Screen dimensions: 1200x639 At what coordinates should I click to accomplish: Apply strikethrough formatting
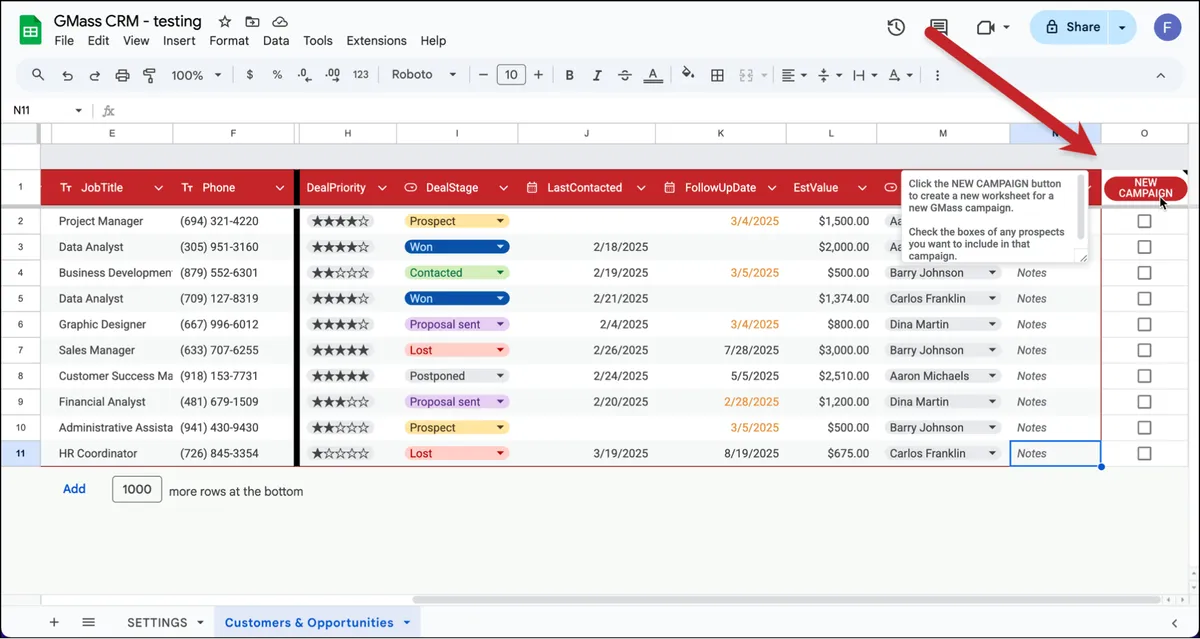[x=625, y=75]
